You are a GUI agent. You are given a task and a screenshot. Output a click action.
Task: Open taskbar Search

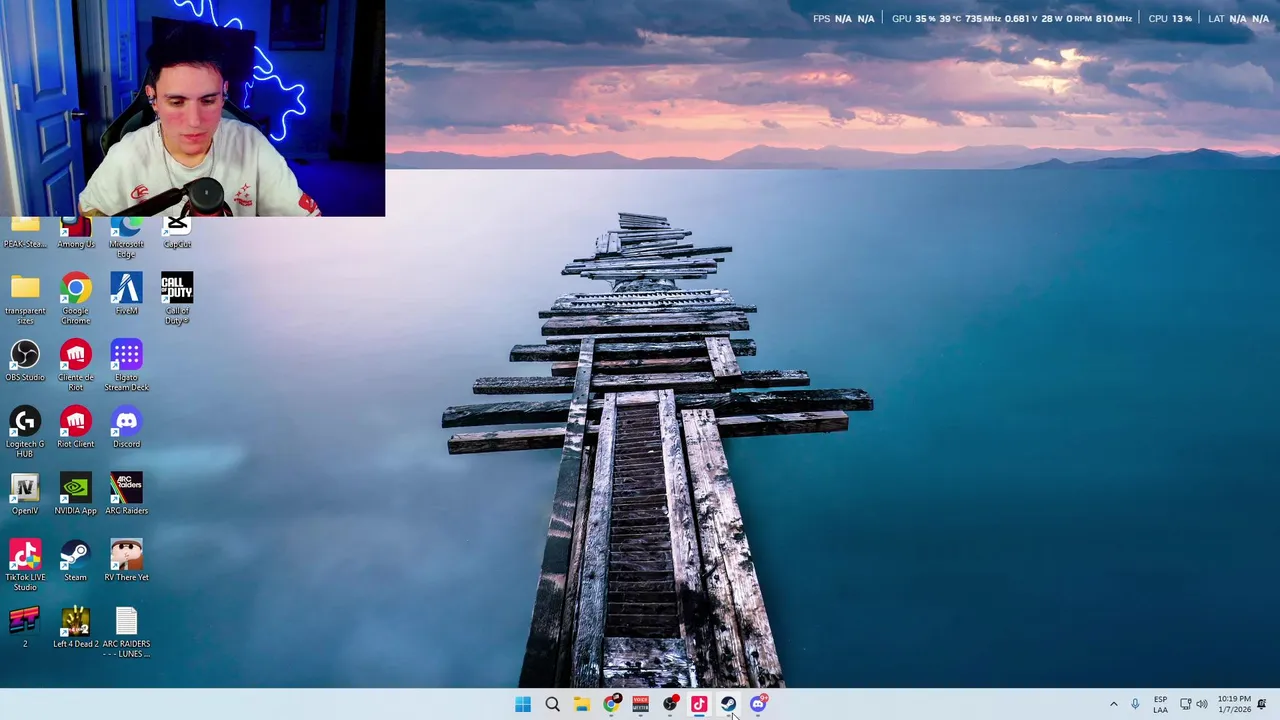point(552,704)
